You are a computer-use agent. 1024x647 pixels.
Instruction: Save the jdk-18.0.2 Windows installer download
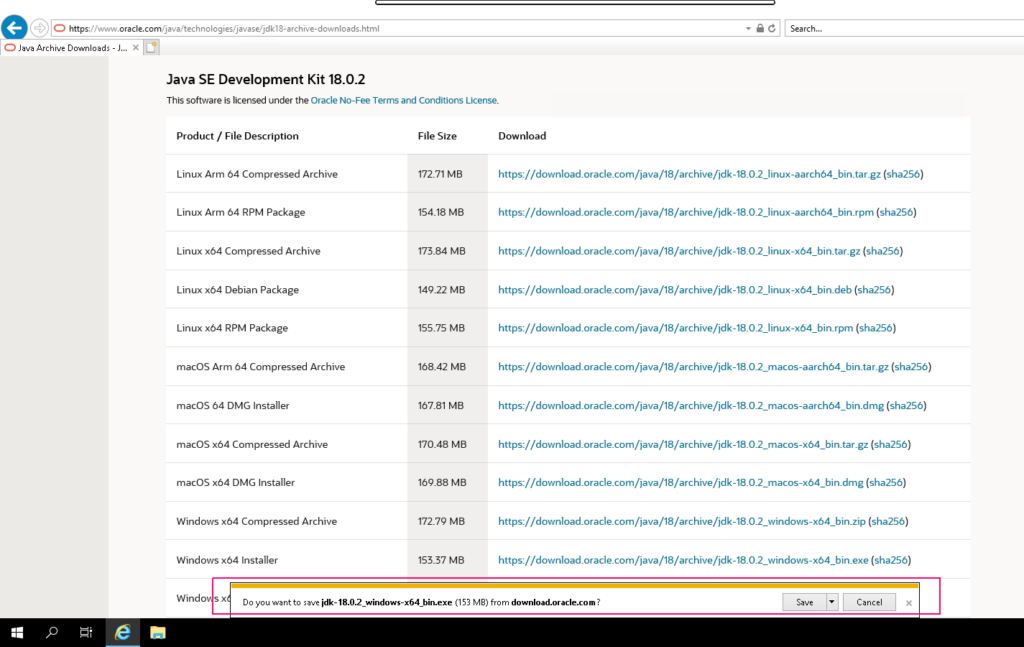click(803, 601)
